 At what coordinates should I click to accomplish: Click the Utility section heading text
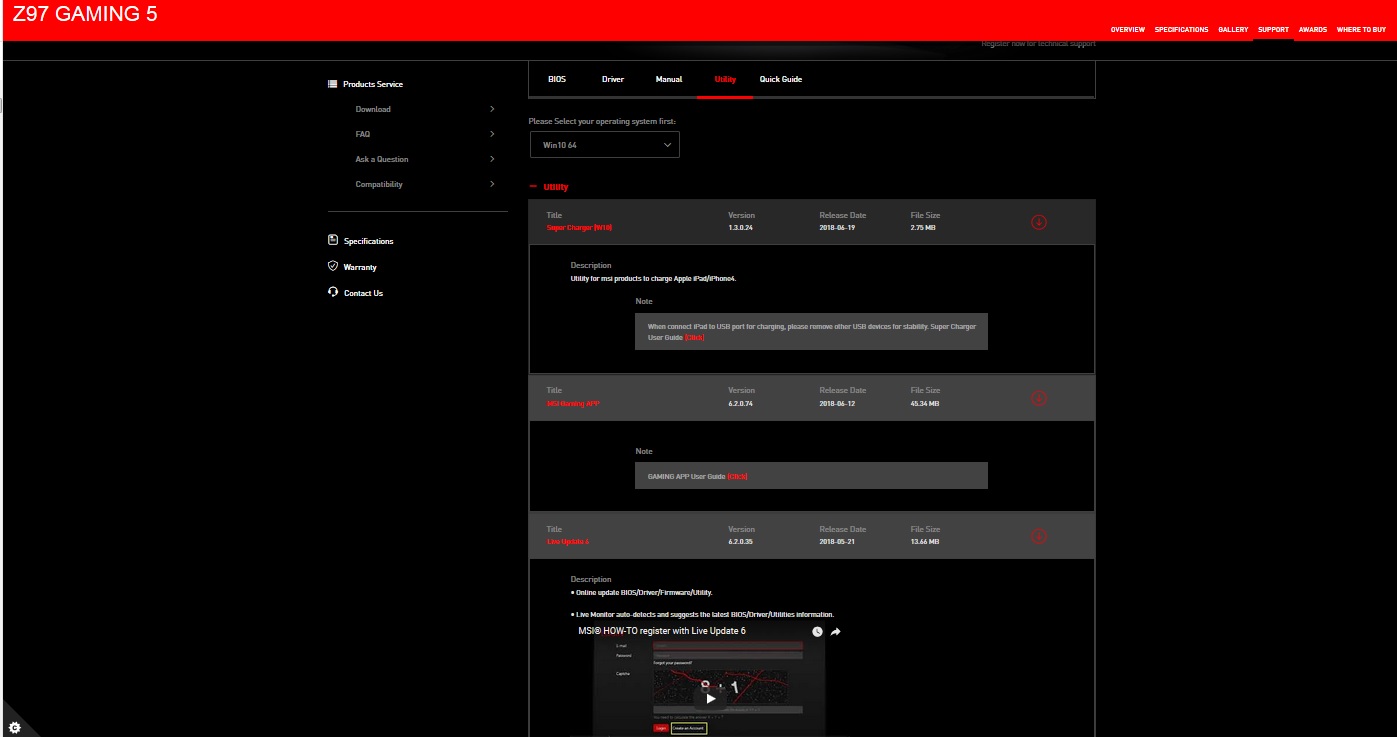click(555, 187)
